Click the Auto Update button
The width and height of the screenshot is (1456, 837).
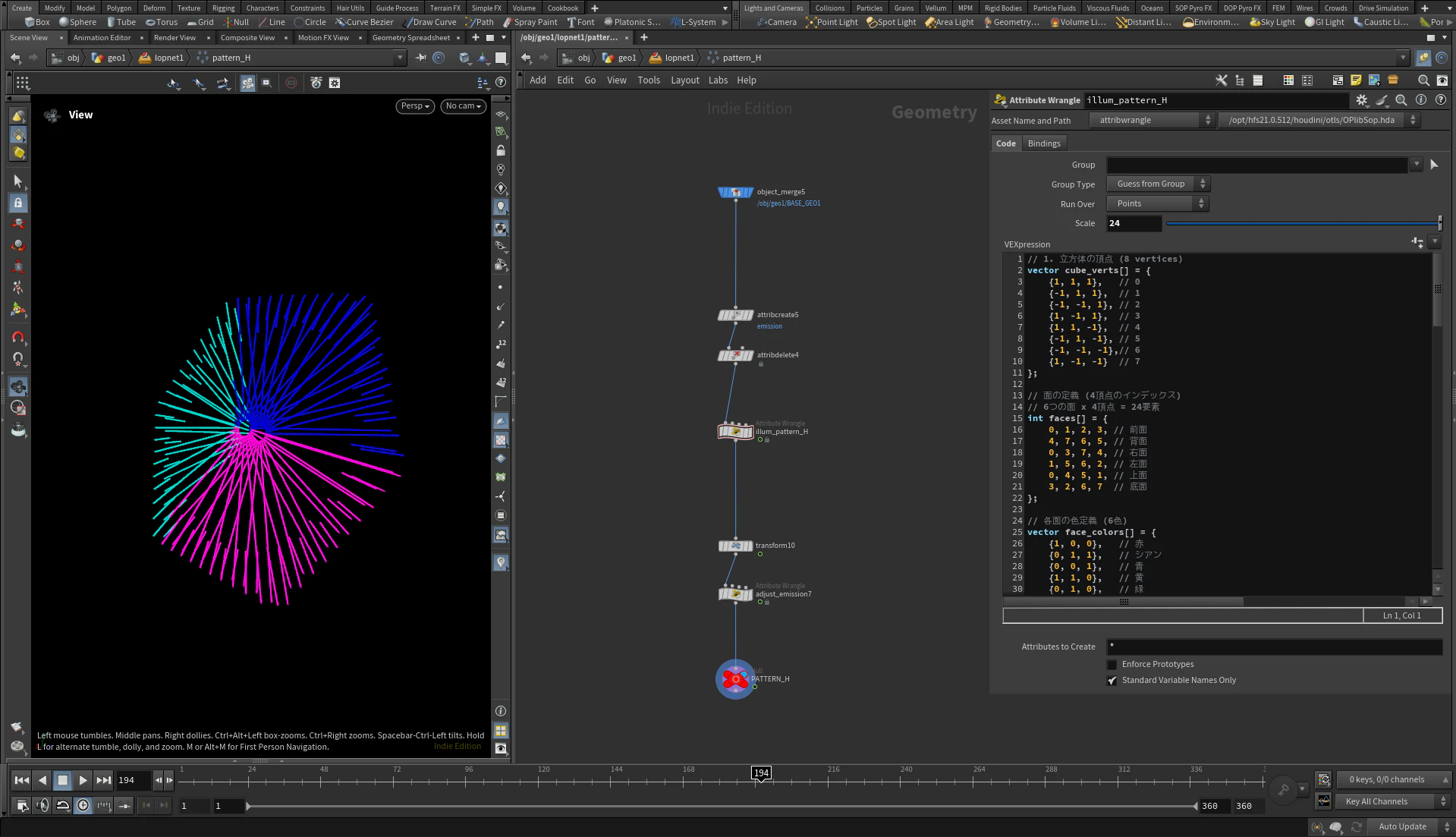click(1402, 826)
